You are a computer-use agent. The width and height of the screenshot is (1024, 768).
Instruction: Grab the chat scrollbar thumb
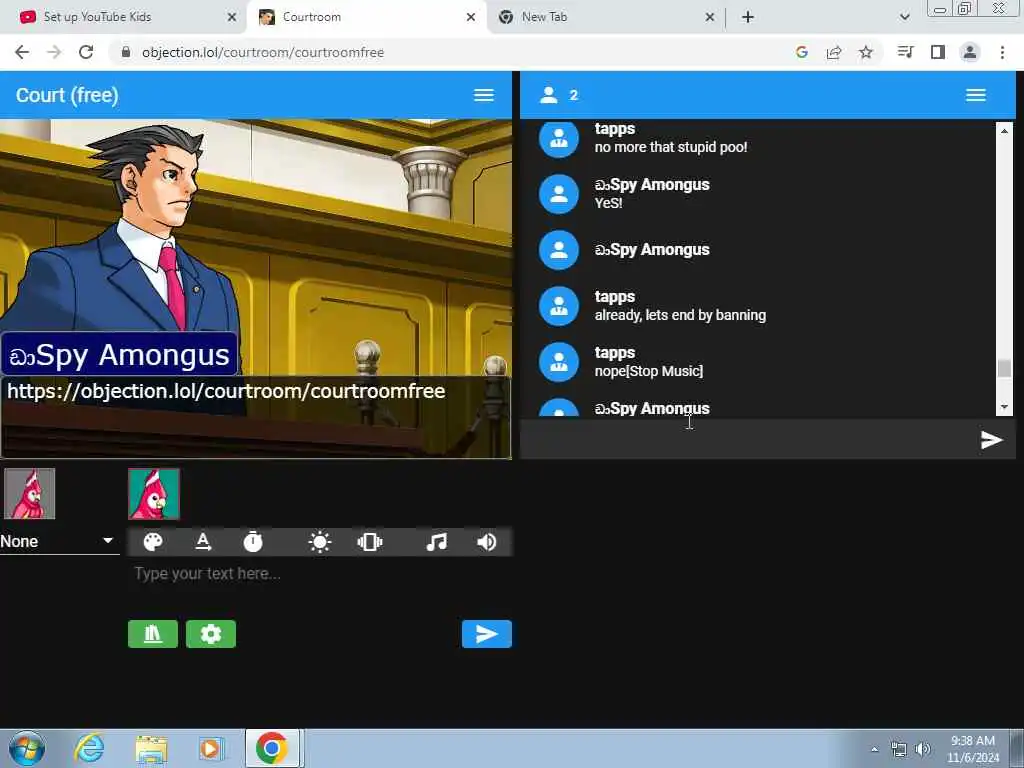(x=1004, y=368)
